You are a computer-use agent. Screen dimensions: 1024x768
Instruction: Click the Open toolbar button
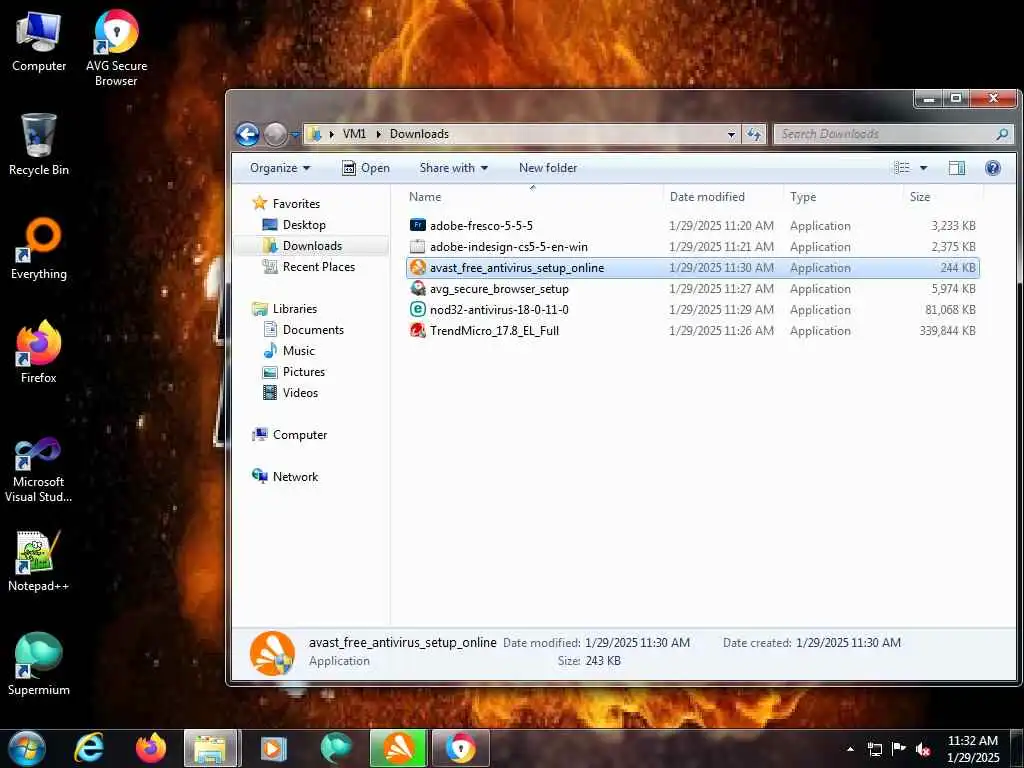tap(366, 168)
